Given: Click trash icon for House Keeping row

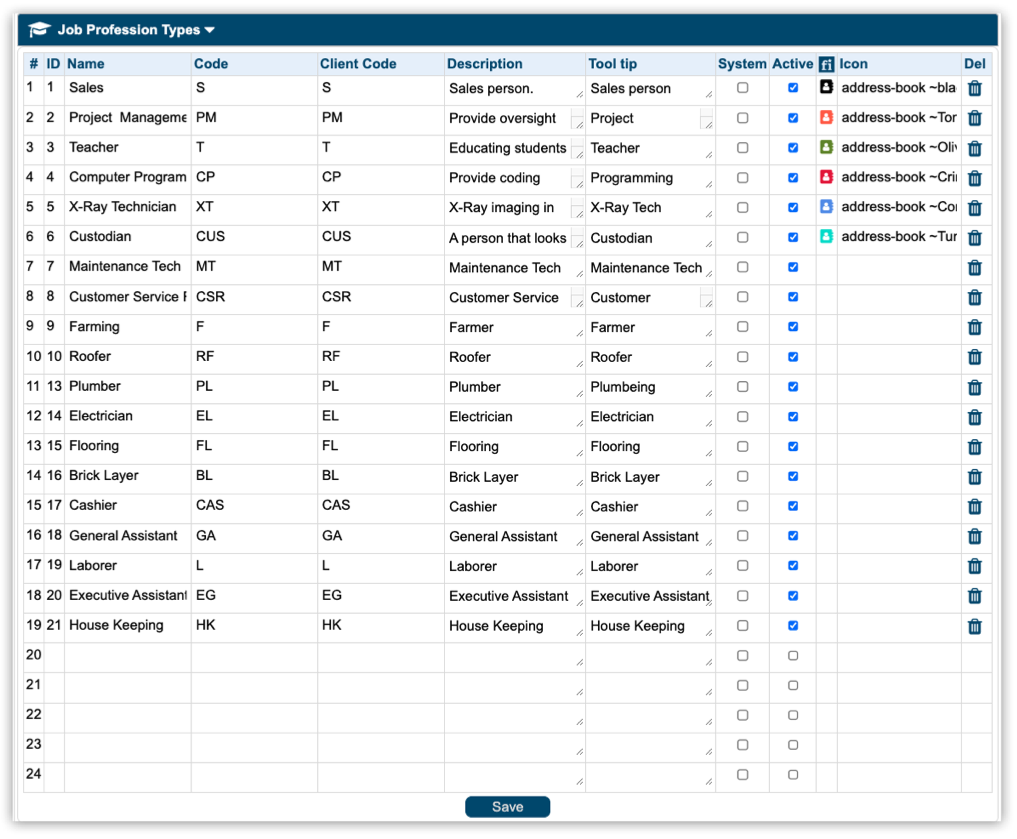Looking at the screenshot, I should (974, 627).
